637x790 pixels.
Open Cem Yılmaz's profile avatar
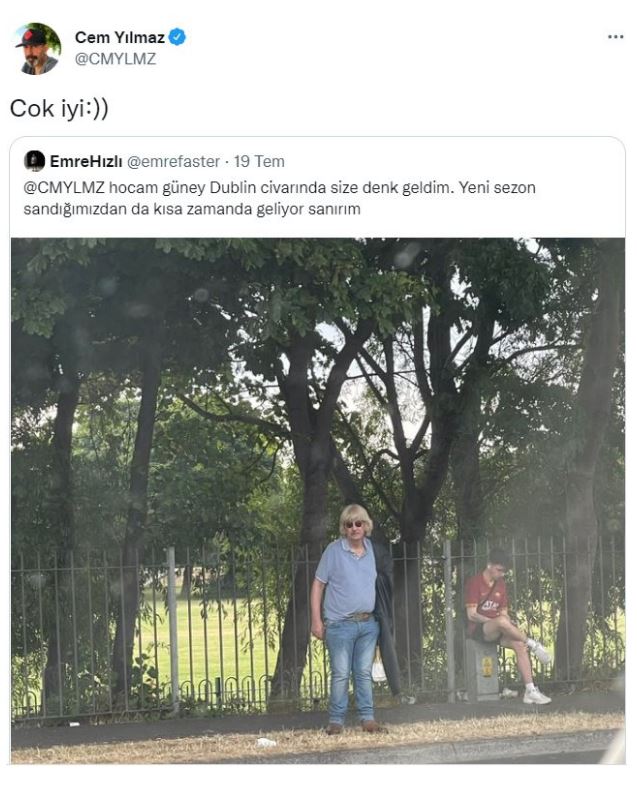[x=38, y=48]
